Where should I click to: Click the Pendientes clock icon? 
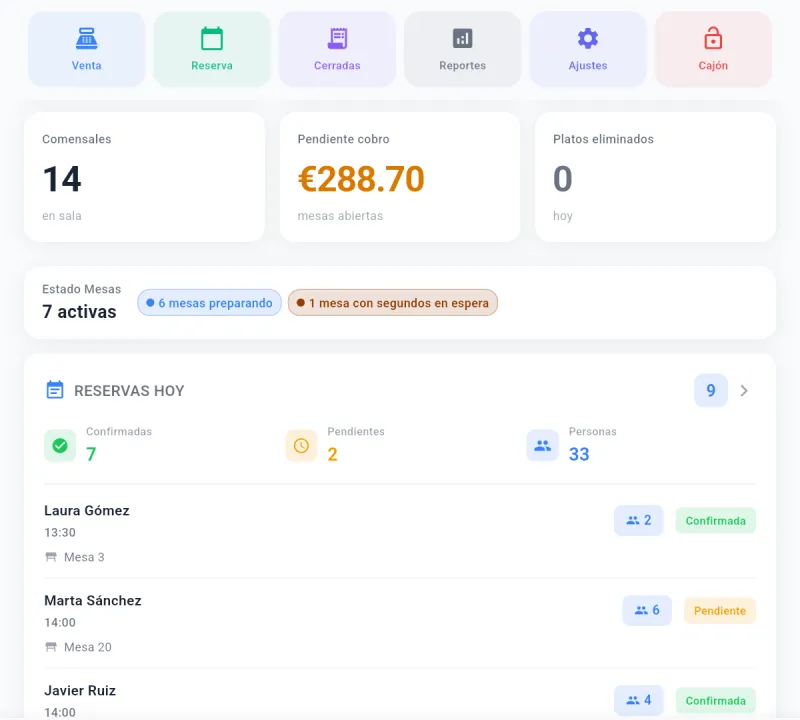(302, 445)
